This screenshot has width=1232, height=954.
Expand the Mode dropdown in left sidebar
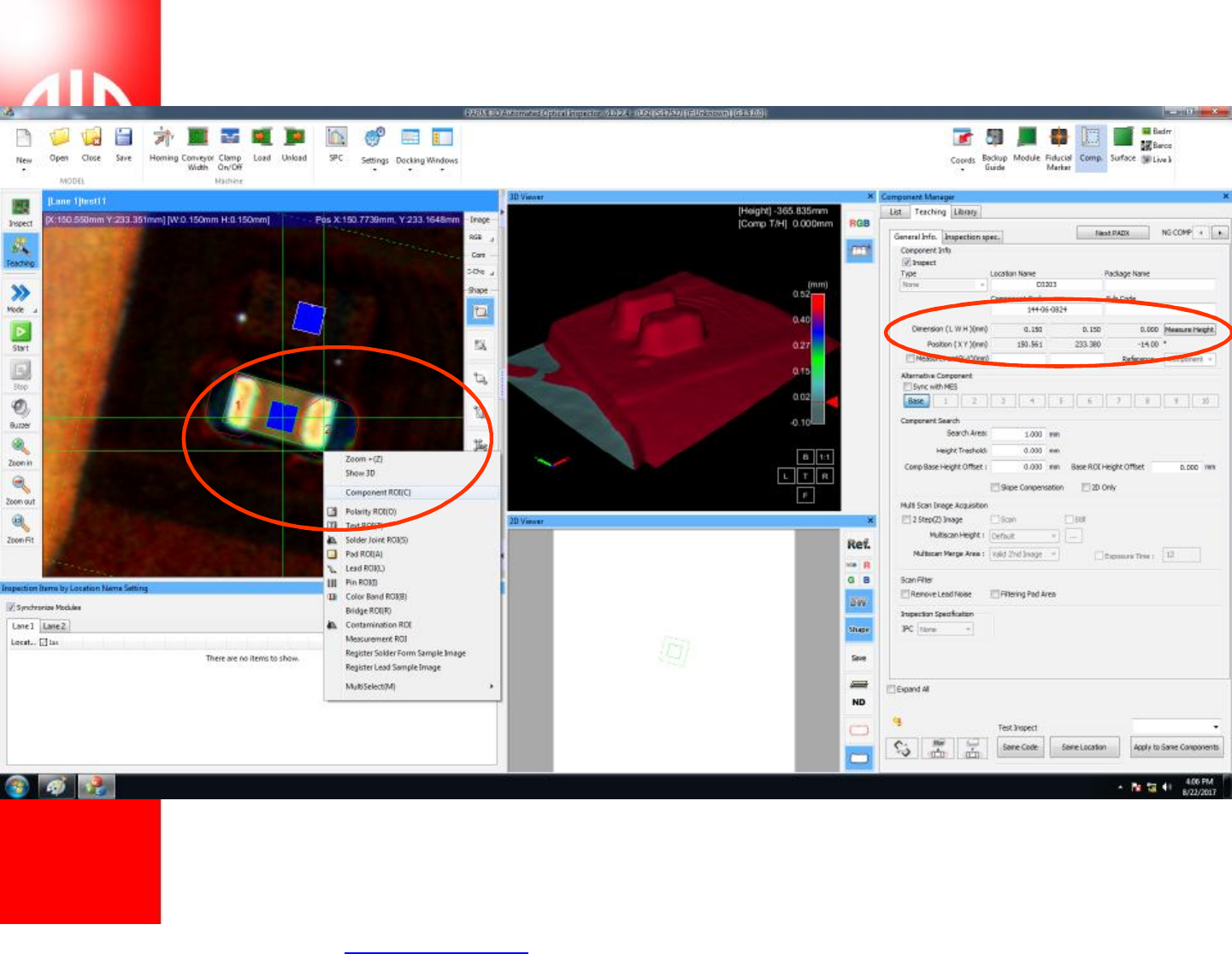[34, 310]
